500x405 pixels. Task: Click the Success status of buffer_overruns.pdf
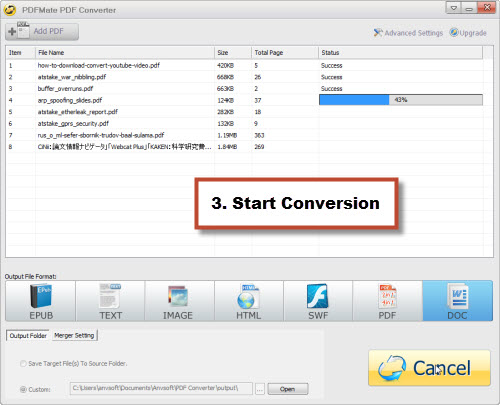(332, 89)
